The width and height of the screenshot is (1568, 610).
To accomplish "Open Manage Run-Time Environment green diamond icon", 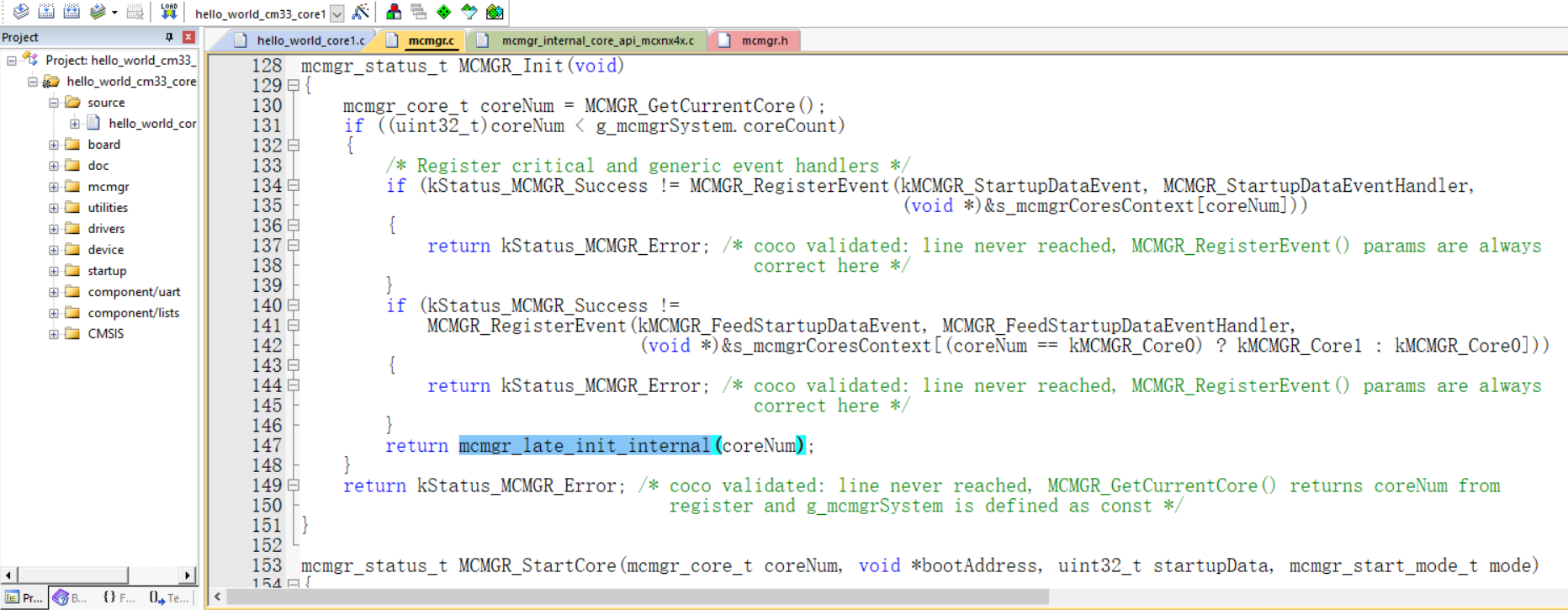I will pos(443,12).
